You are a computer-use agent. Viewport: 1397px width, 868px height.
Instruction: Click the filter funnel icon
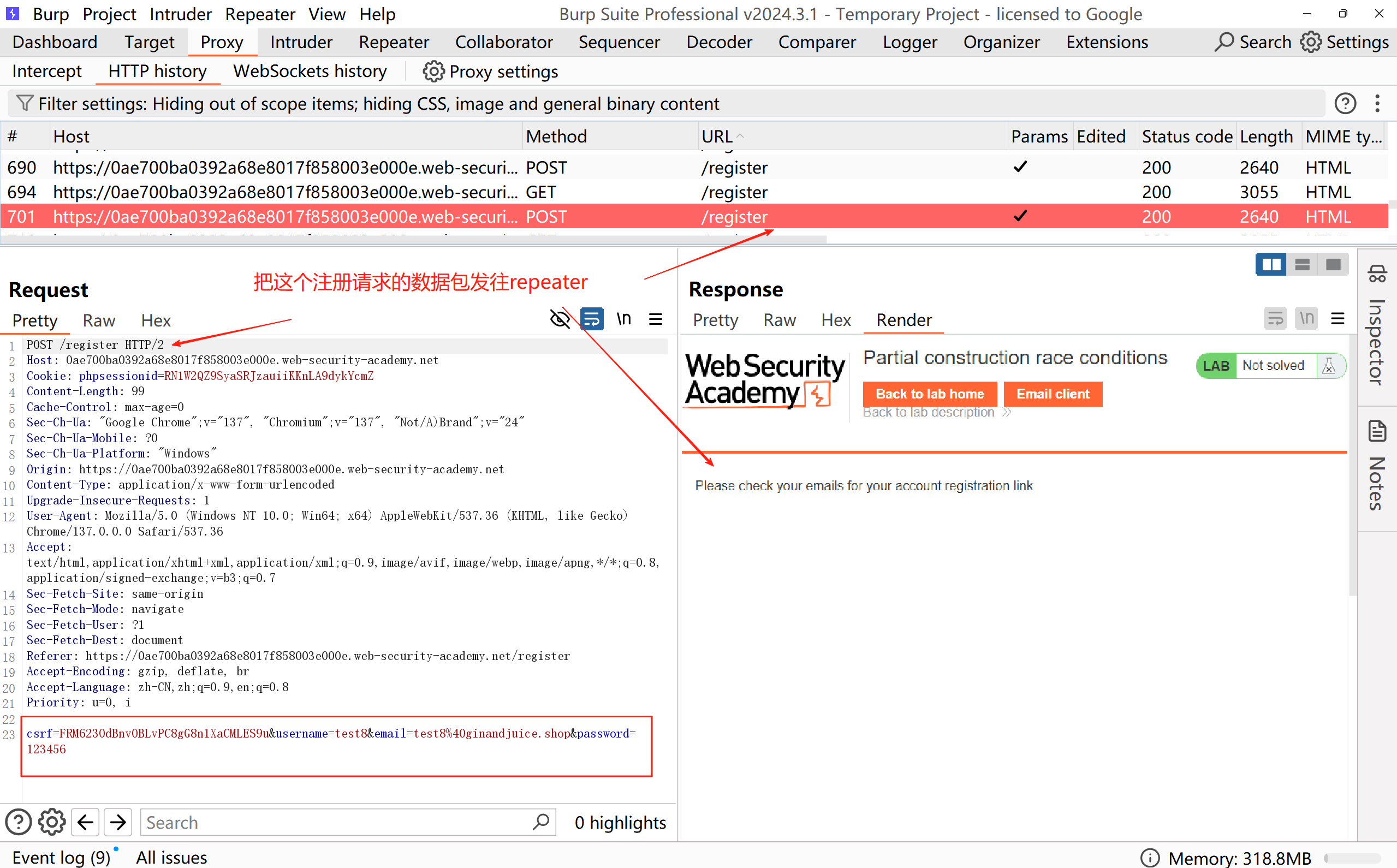tap(24, 103)
